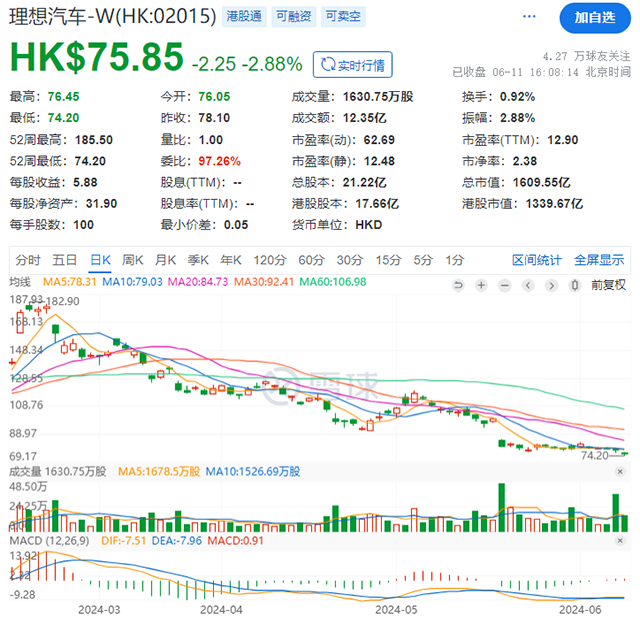Open the 15分 interval tab
This screenshot has height=618, width=640.
pos(389,260)
